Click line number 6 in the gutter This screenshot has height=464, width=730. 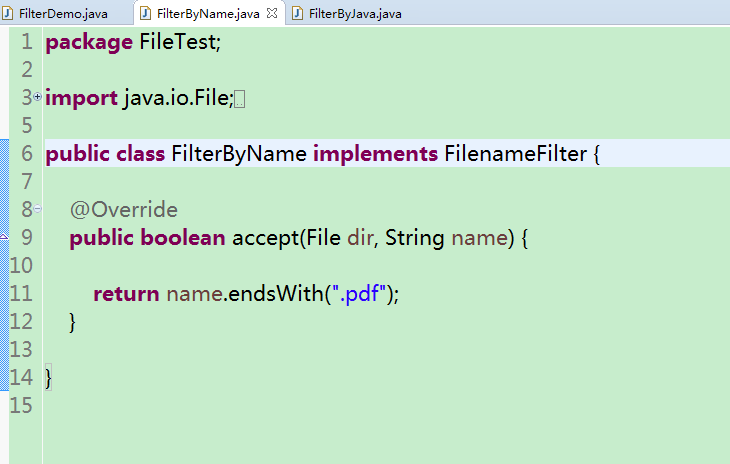[27, 154]
